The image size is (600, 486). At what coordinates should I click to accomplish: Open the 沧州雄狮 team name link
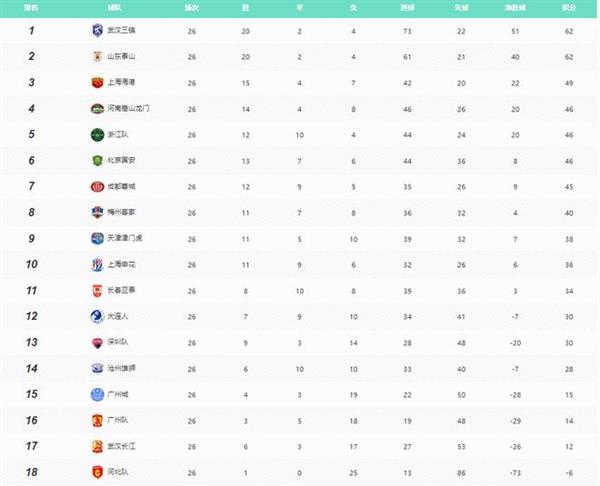pos(121,368)
